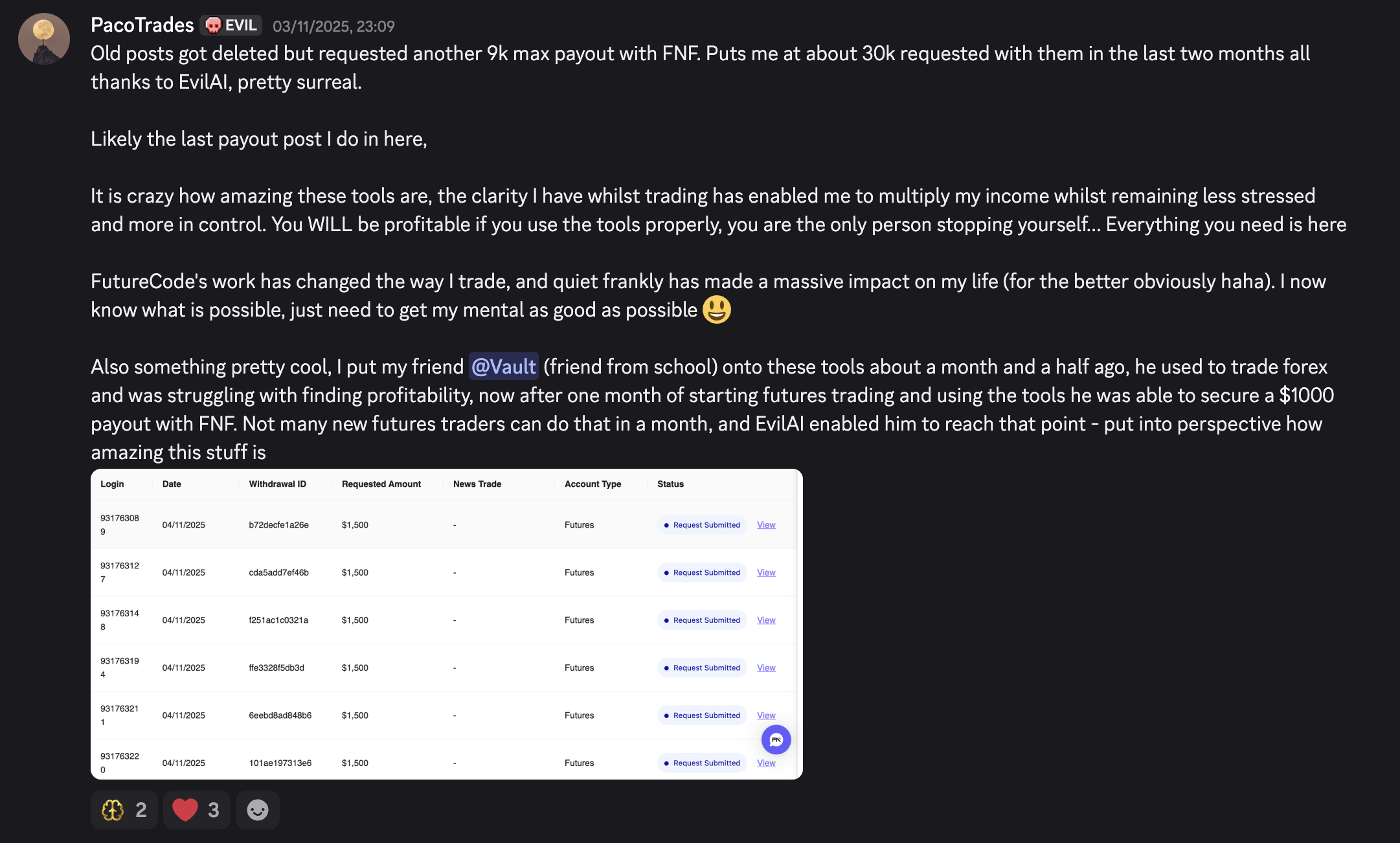This screenshot has height=843, width=1400.
Task: Toggle the Request Submitted pill on row ffe3328f5db3d
Action: click(x=702, y=668)
